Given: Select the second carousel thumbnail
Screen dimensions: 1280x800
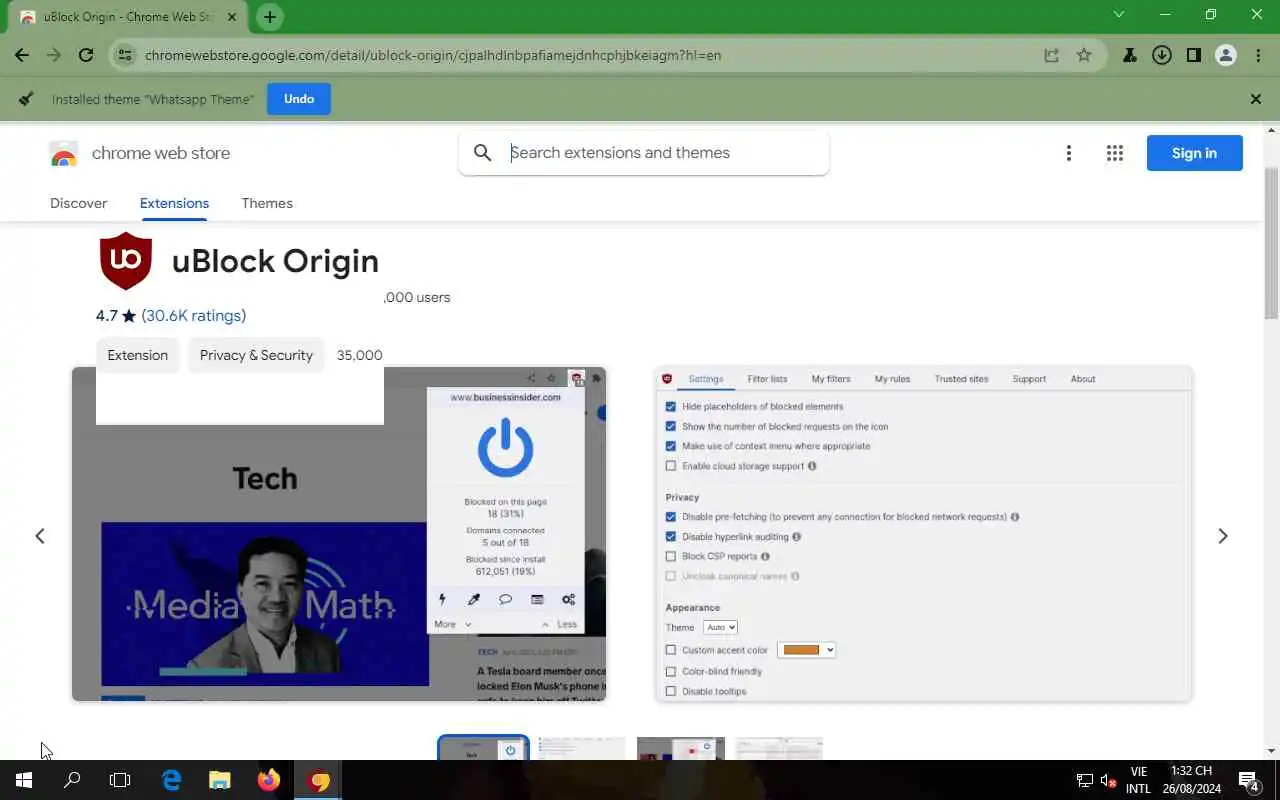Looking at the screenshot, I should 581,748.
